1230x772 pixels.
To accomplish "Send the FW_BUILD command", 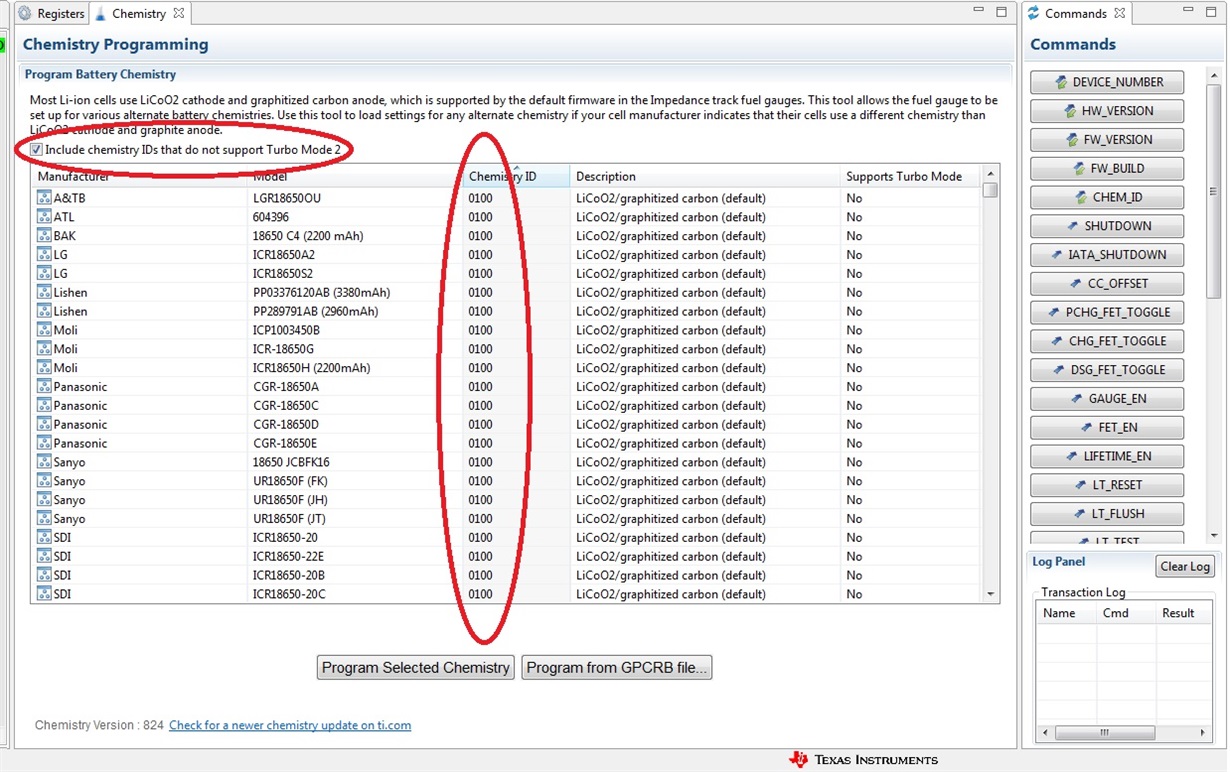I will (1107, 168).
